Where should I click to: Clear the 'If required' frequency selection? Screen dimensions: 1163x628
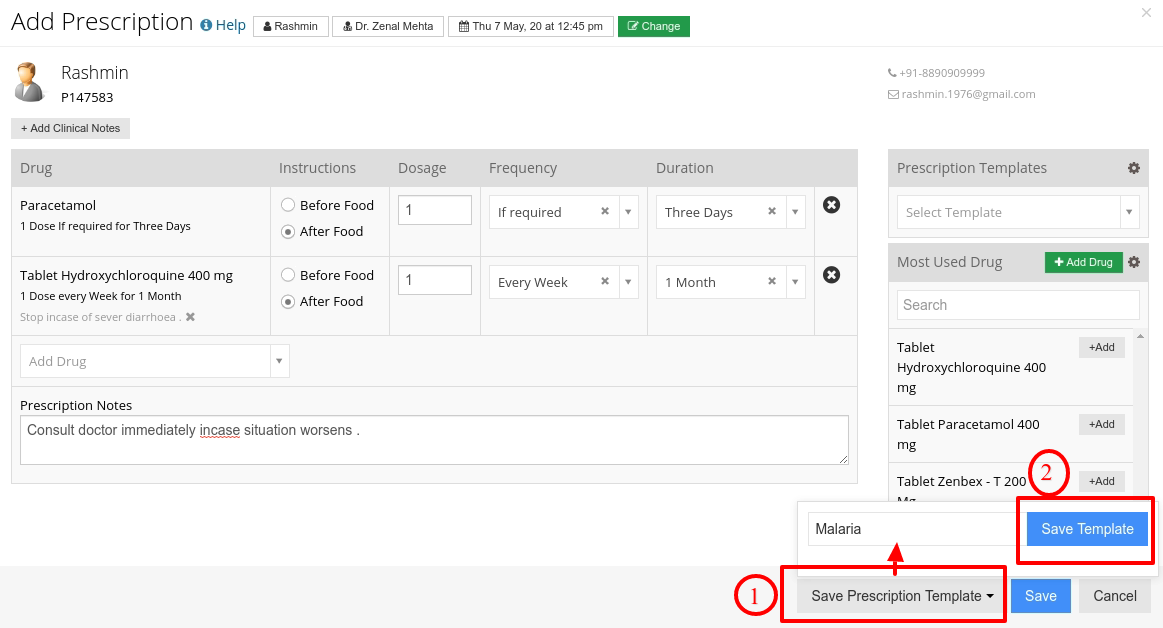click(x=604, y=211)
